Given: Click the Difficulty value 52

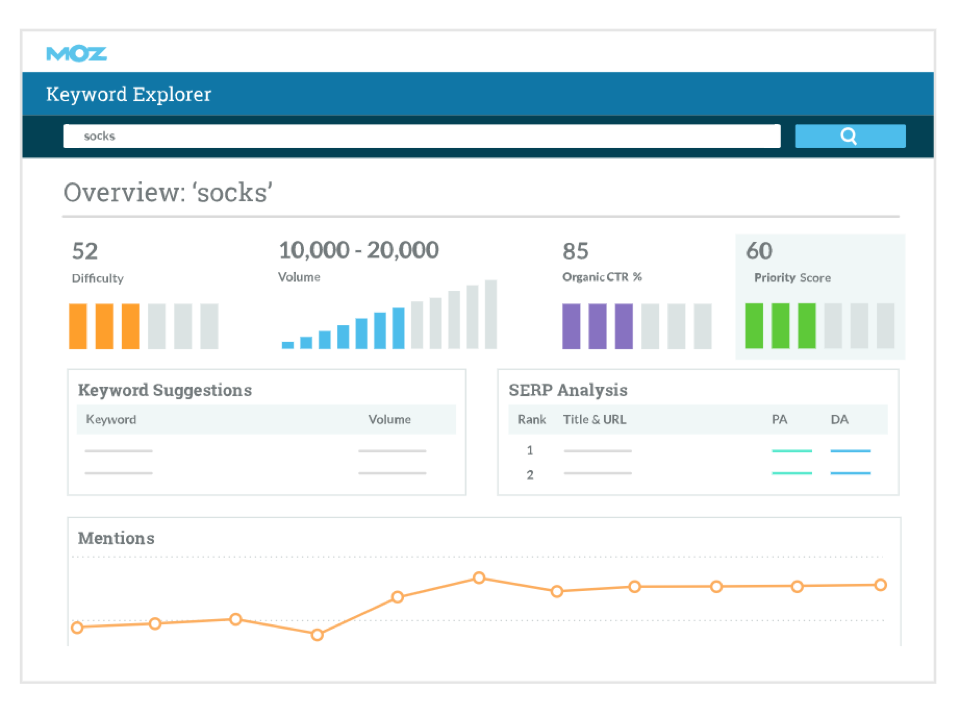Looking at the screenshot, I should (x=85, y=251).
